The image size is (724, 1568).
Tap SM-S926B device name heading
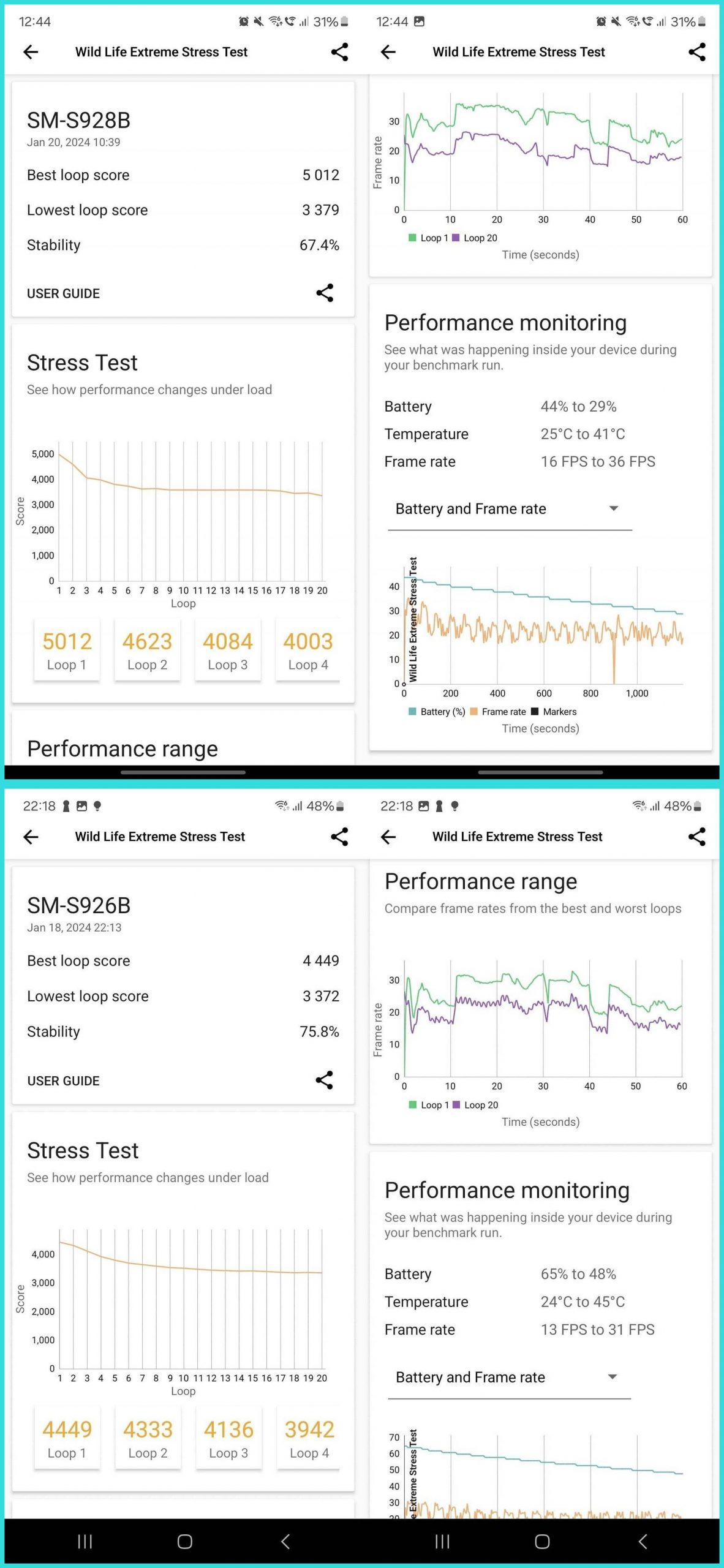click(78, 906)
